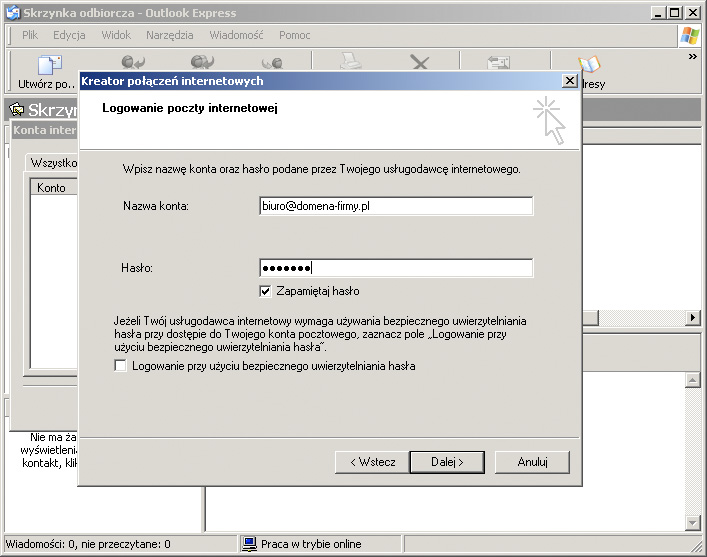Close the Kreator połączeń internetowych dialog
The width and height of the screenshot is (707, 557).
(569, 81)
